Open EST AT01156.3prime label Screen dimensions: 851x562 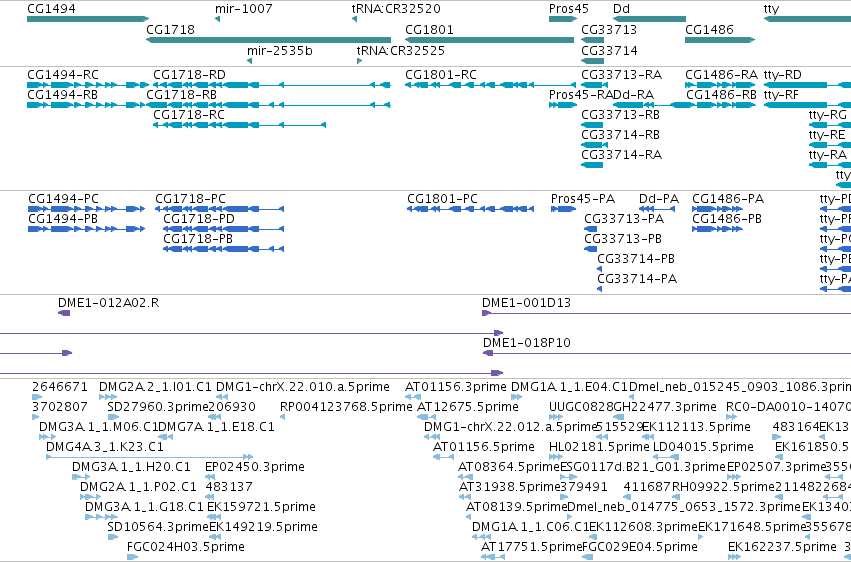pos(456,387)
